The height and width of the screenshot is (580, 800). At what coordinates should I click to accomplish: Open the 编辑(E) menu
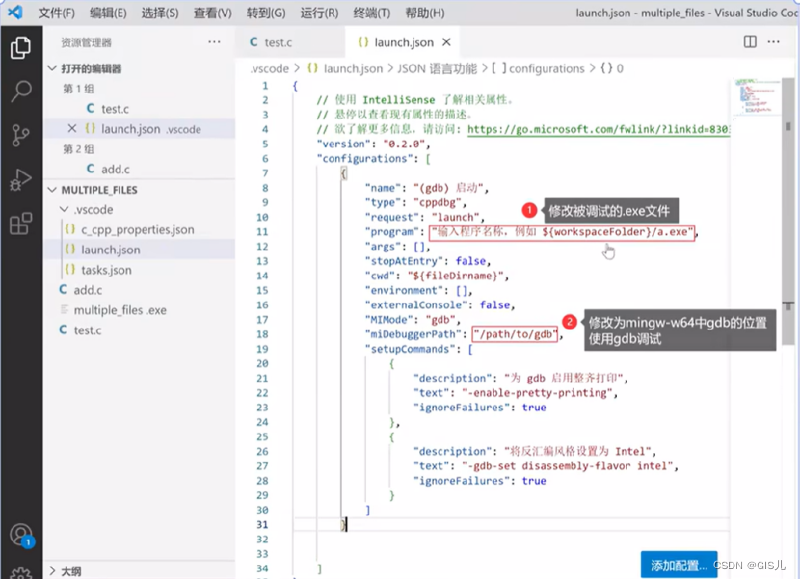click(x=108, y=13)
